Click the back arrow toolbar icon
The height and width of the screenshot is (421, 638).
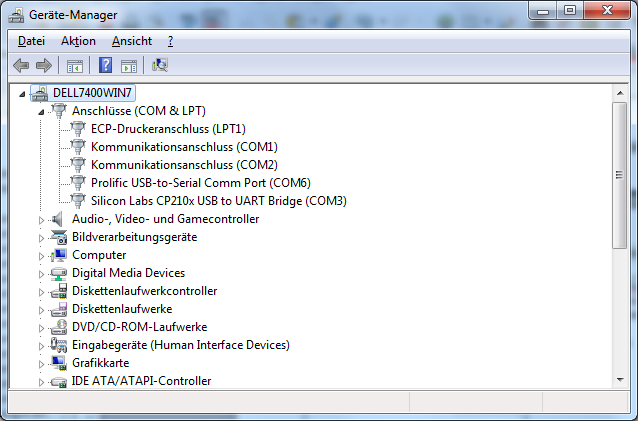(21, 65)
